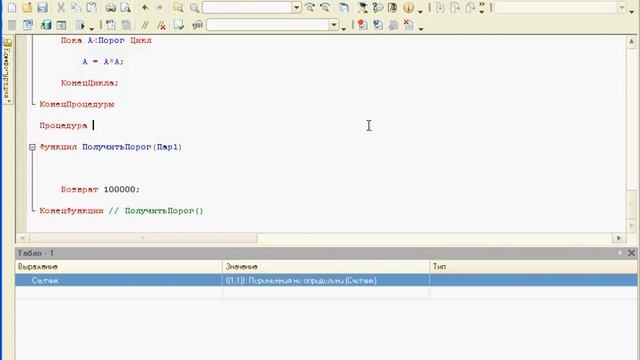This screenshot has width=640, height=360.
Task: Click the step into debug icon
Action: (440, 7)
